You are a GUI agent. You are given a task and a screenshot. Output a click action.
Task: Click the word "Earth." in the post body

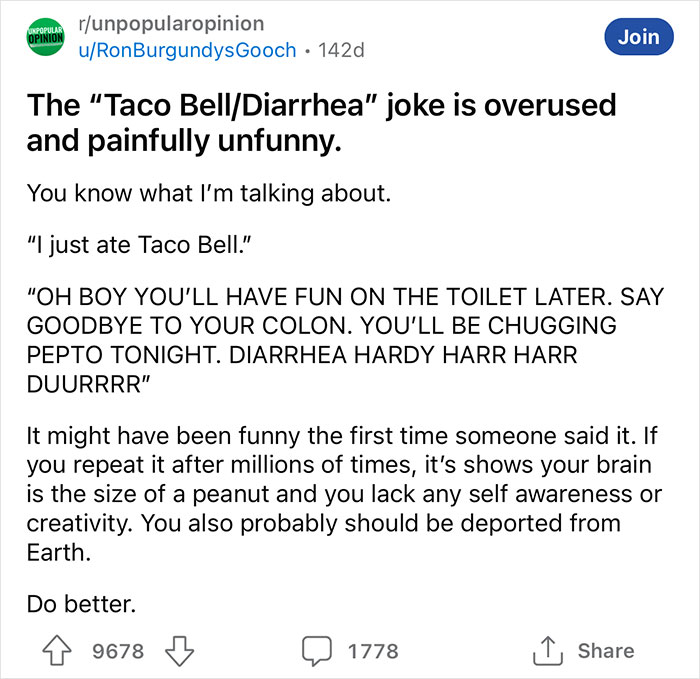pos(56,552)
